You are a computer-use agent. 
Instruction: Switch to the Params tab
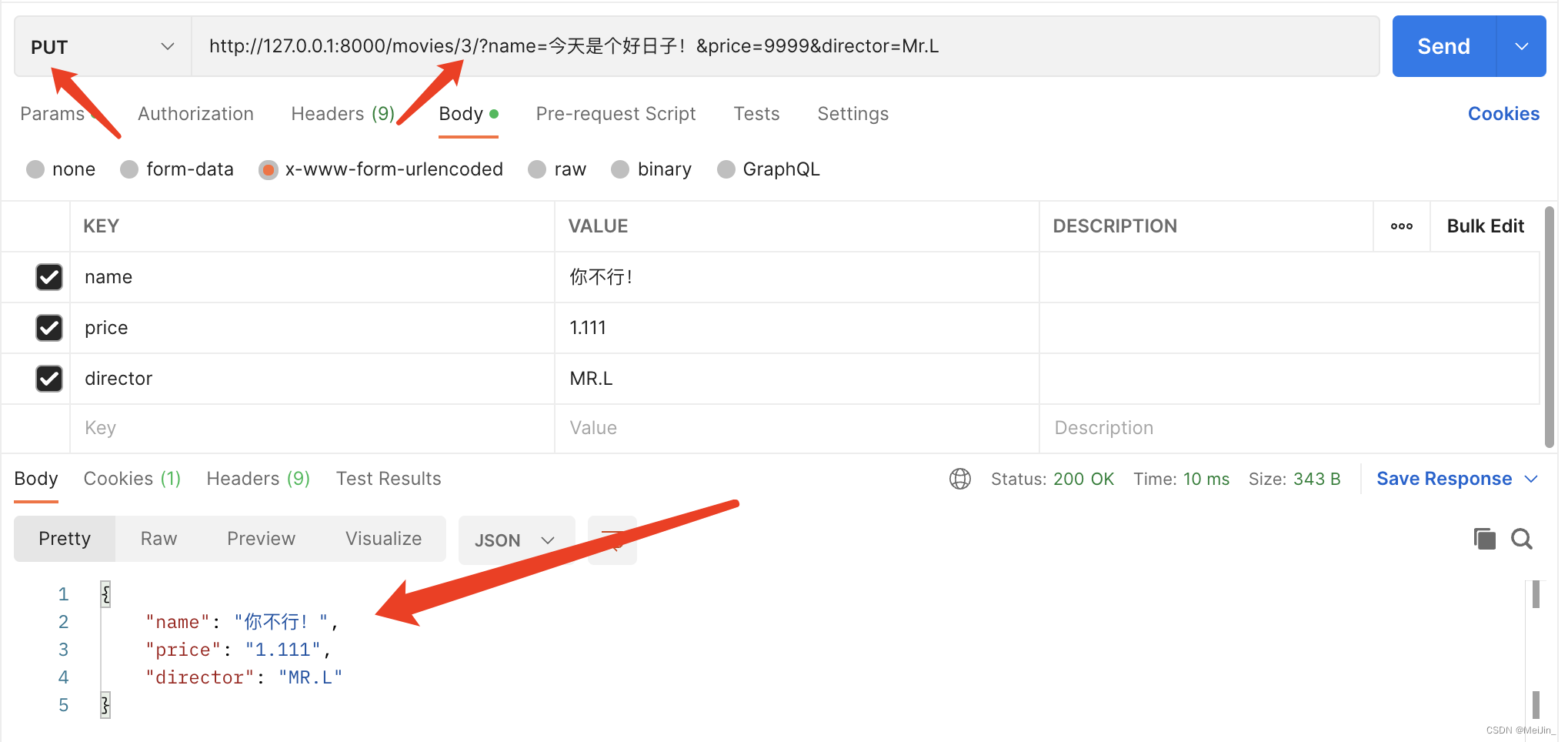pyautogui.click(x=52, y=114)
